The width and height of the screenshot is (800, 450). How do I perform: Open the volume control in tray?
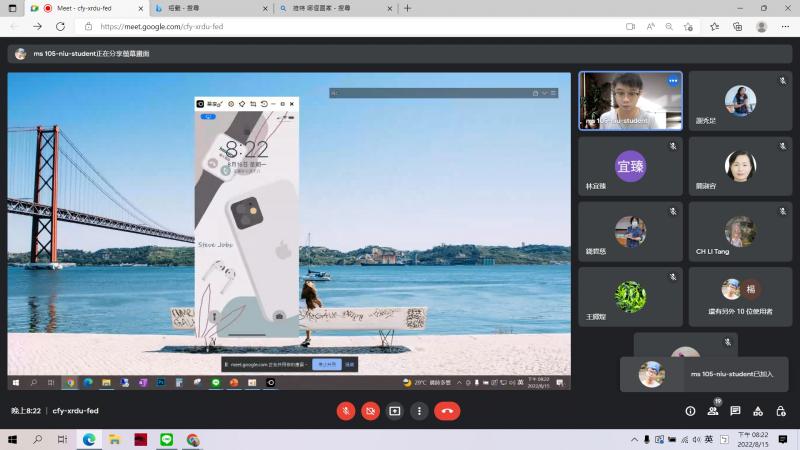[696, 439]
